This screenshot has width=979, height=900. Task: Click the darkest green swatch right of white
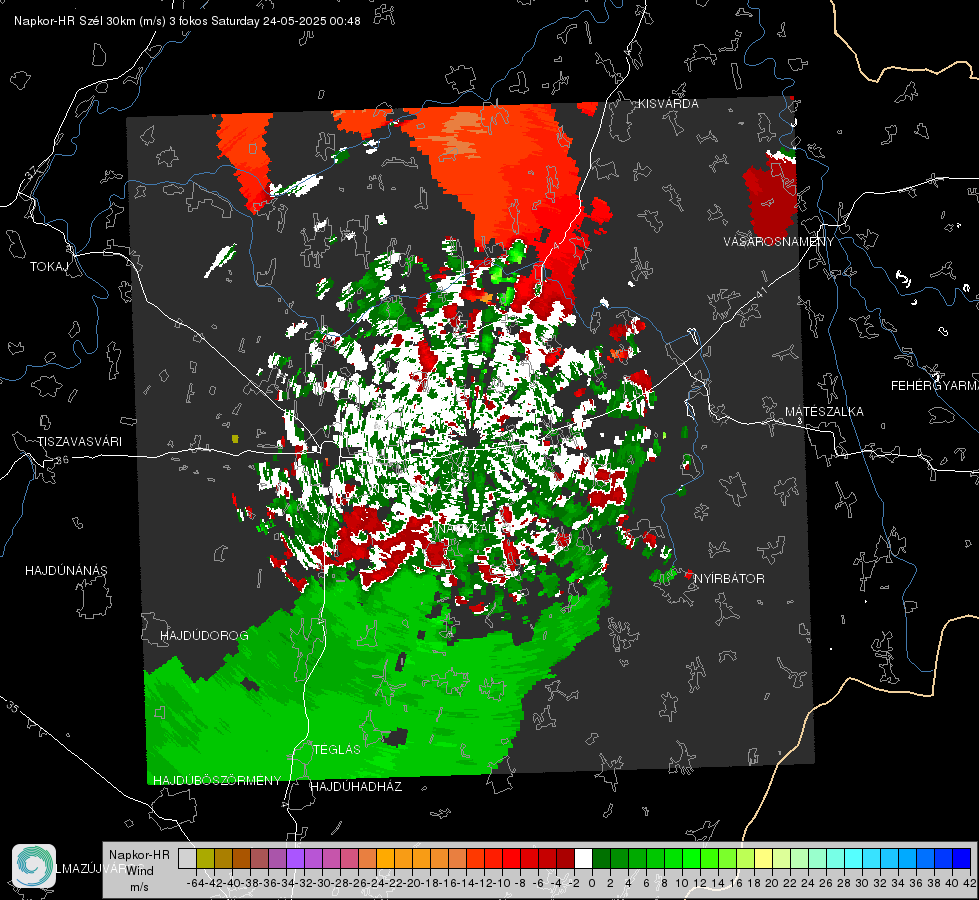pyautogui.click(x=601, y=859)
